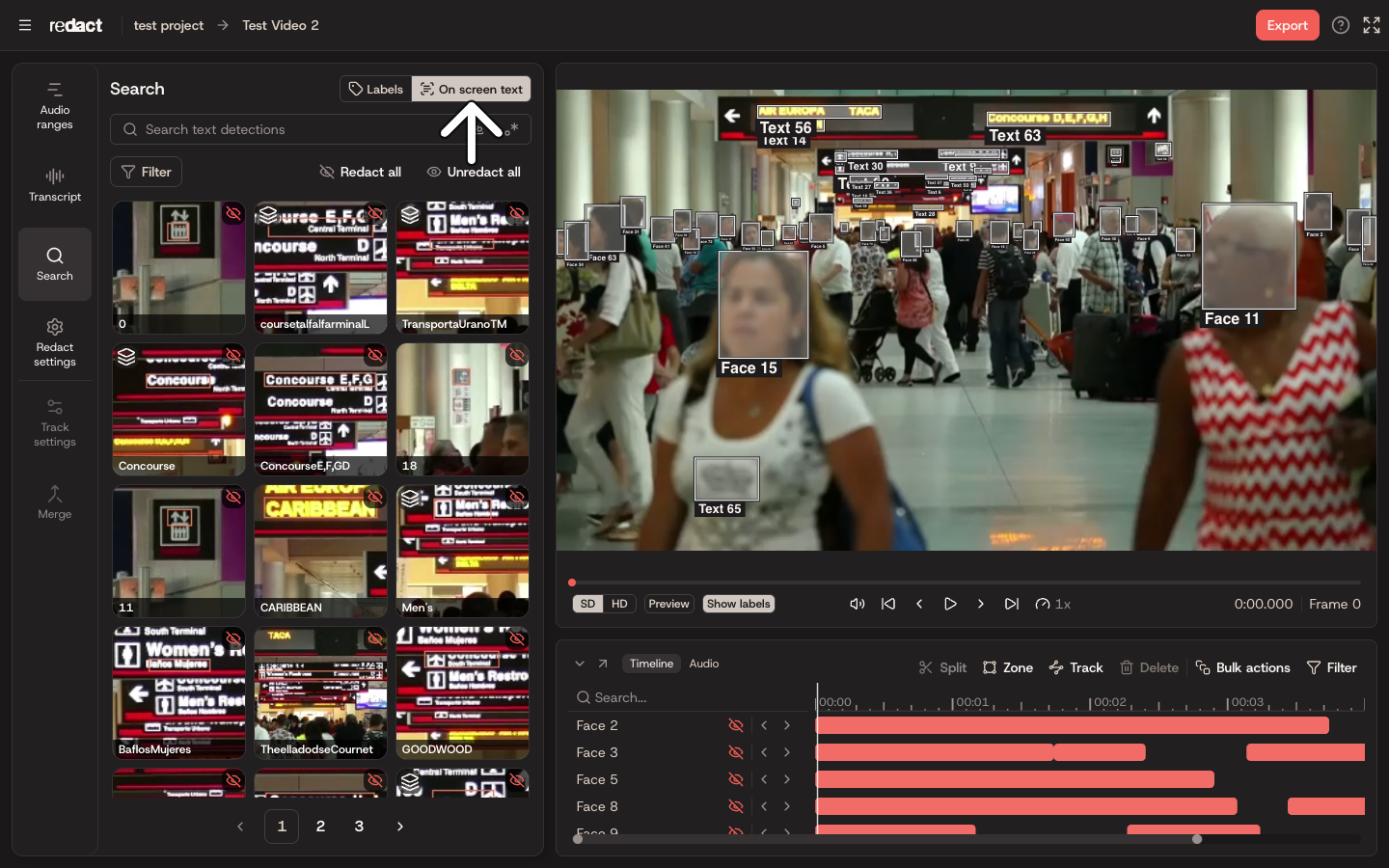Toggle redaction on the CARIBBEAN text thumbnail
The image size is (1389, 868).
coord(375,497)
